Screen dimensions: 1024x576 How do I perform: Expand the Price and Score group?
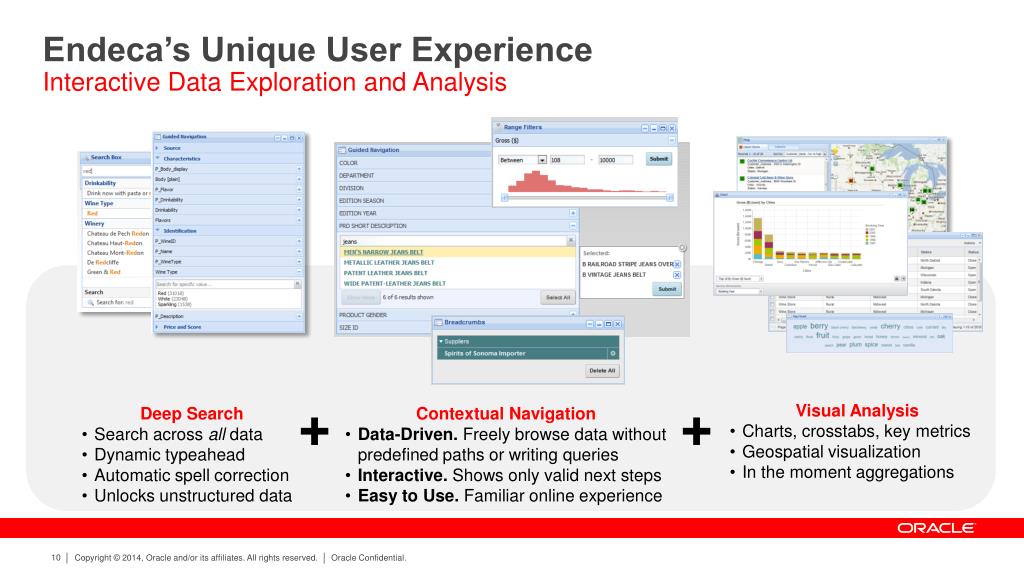click(x=157, y=327)
